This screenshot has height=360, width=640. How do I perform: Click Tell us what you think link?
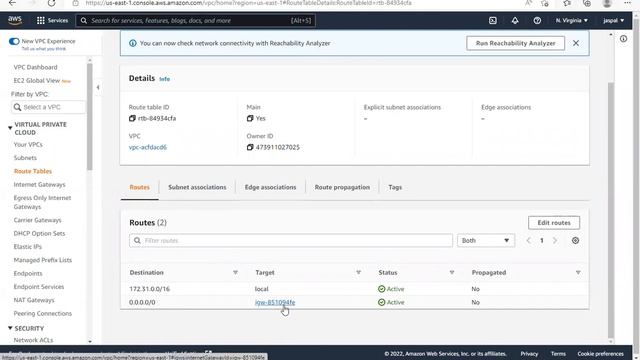44,49
